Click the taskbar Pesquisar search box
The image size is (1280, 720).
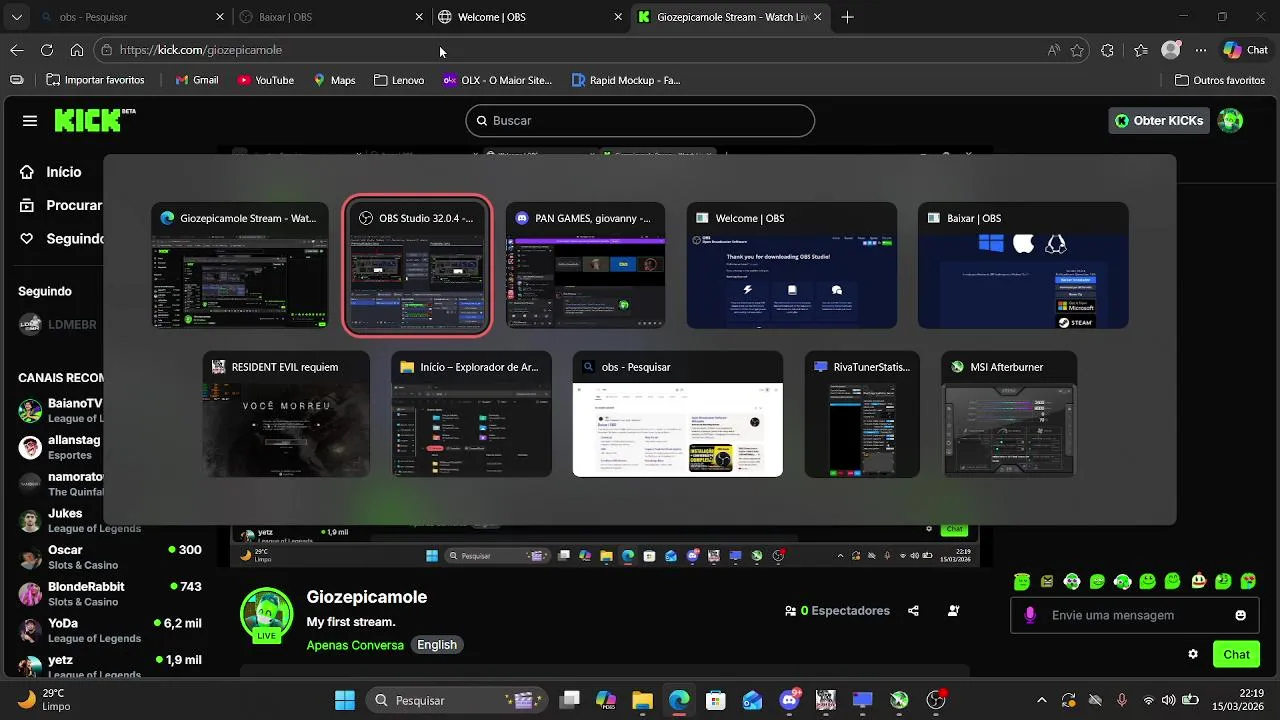[x=457, y=700]
